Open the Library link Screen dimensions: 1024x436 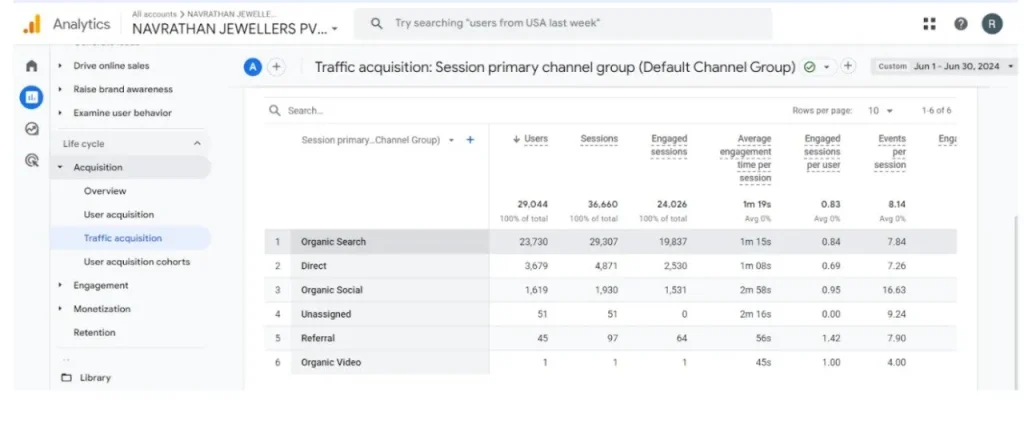pyautogui.click(x=95, y=378)
